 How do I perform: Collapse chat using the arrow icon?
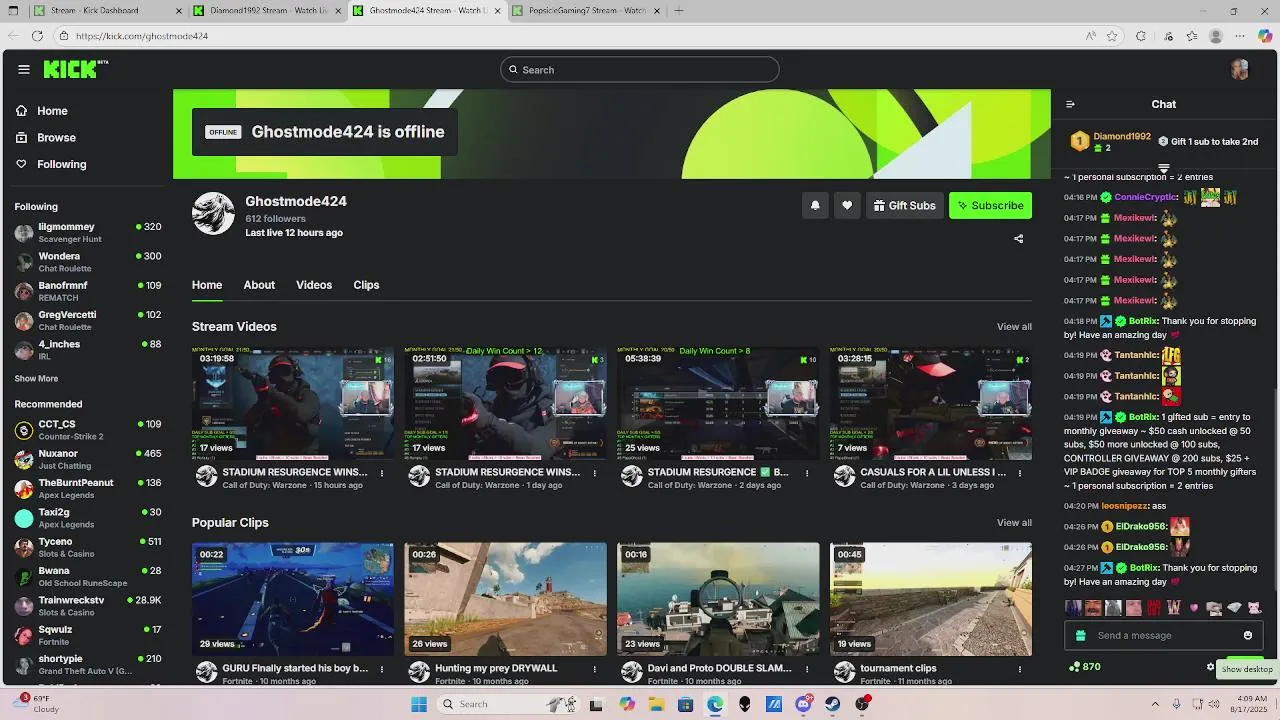[x=1070, y=104]
